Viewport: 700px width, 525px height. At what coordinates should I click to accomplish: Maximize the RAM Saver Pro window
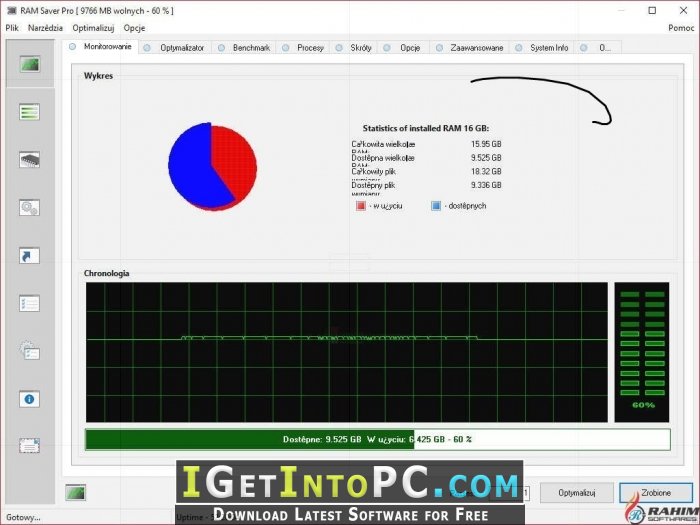pos(652,10)
